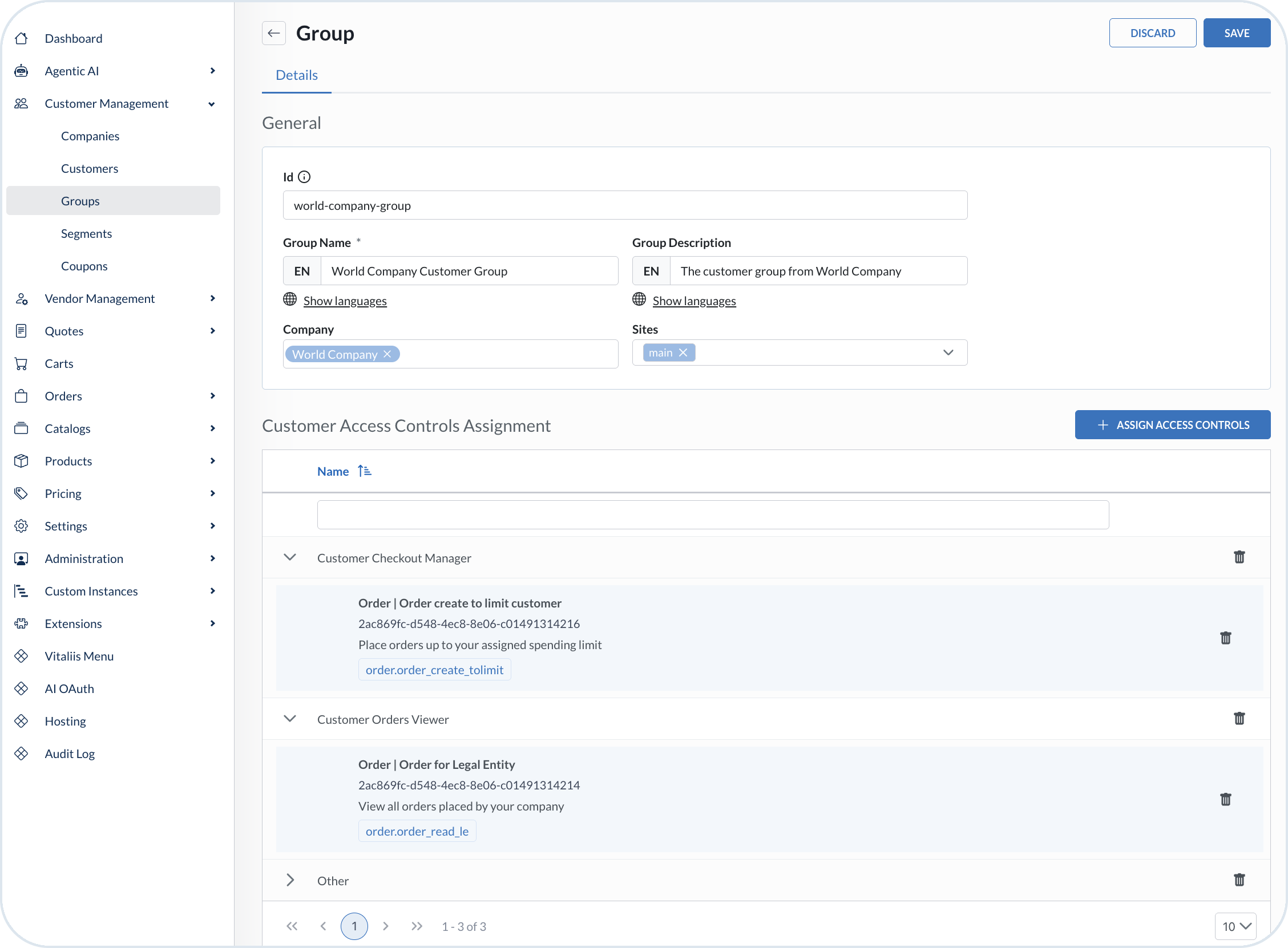Image resolution: width=1288 pixels, height=948 pixels.
Task: Expand the Vendor Management menu
Action: click(x=212, y=298)
